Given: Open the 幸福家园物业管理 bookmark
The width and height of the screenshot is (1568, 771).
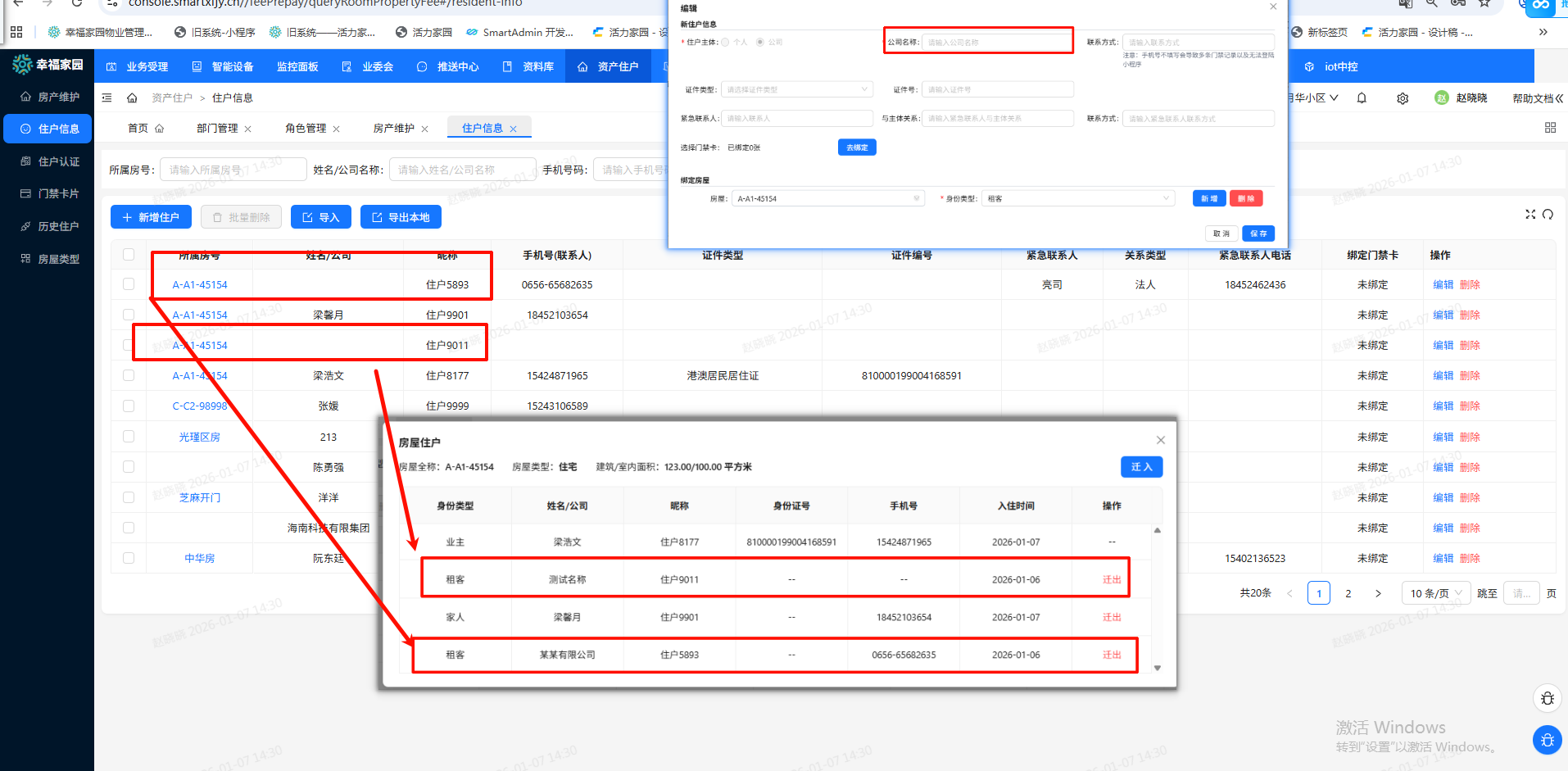Looking at the screenshot, I should pyautogui.click(x=100, y=32).
